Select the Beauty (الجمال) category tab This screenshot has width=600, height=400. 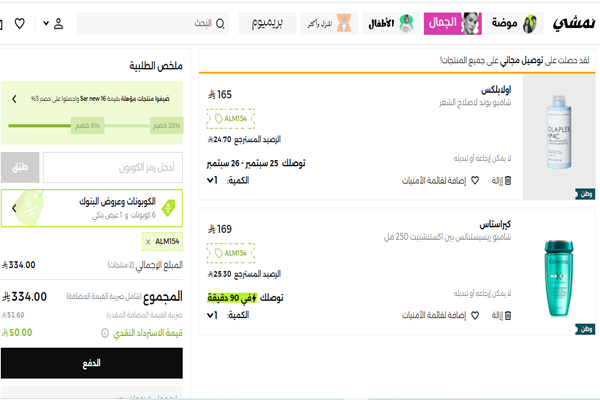(x=453, y=23)
